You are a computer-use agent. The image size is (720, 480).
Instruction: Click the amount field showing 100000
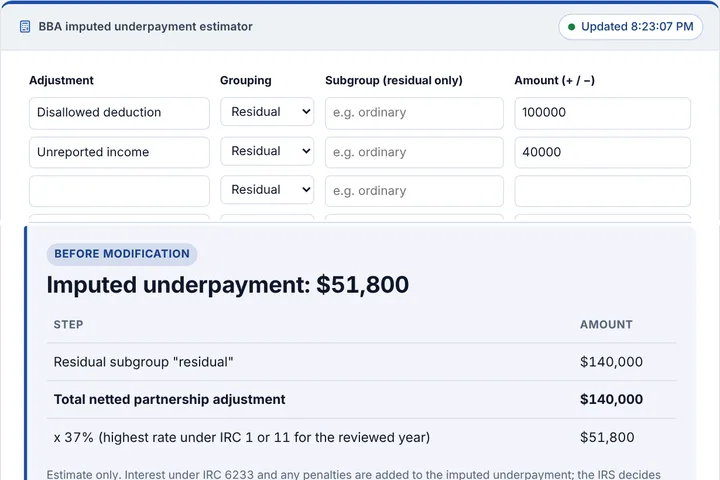(x=602, y=113)
